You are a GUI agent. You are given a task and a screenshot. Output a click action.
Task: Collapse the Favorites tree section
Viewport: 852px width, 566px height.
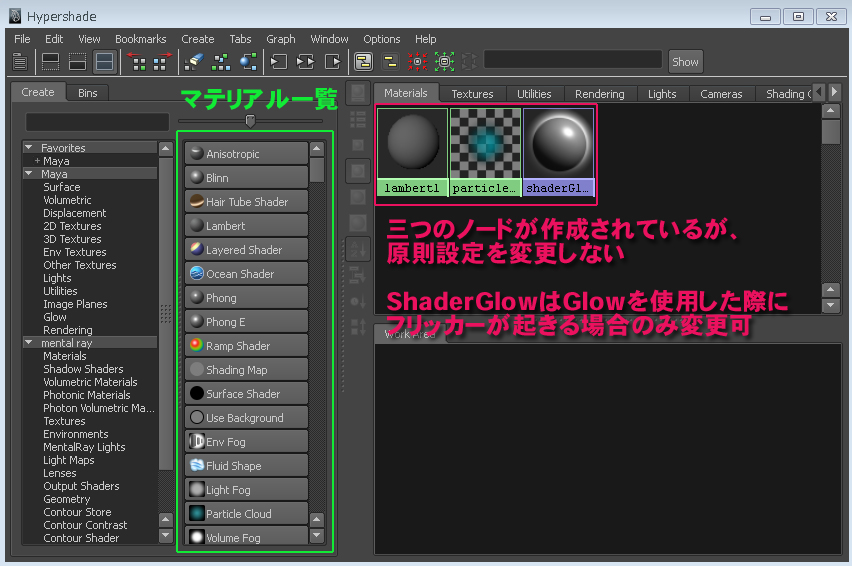tap(29, 148)
